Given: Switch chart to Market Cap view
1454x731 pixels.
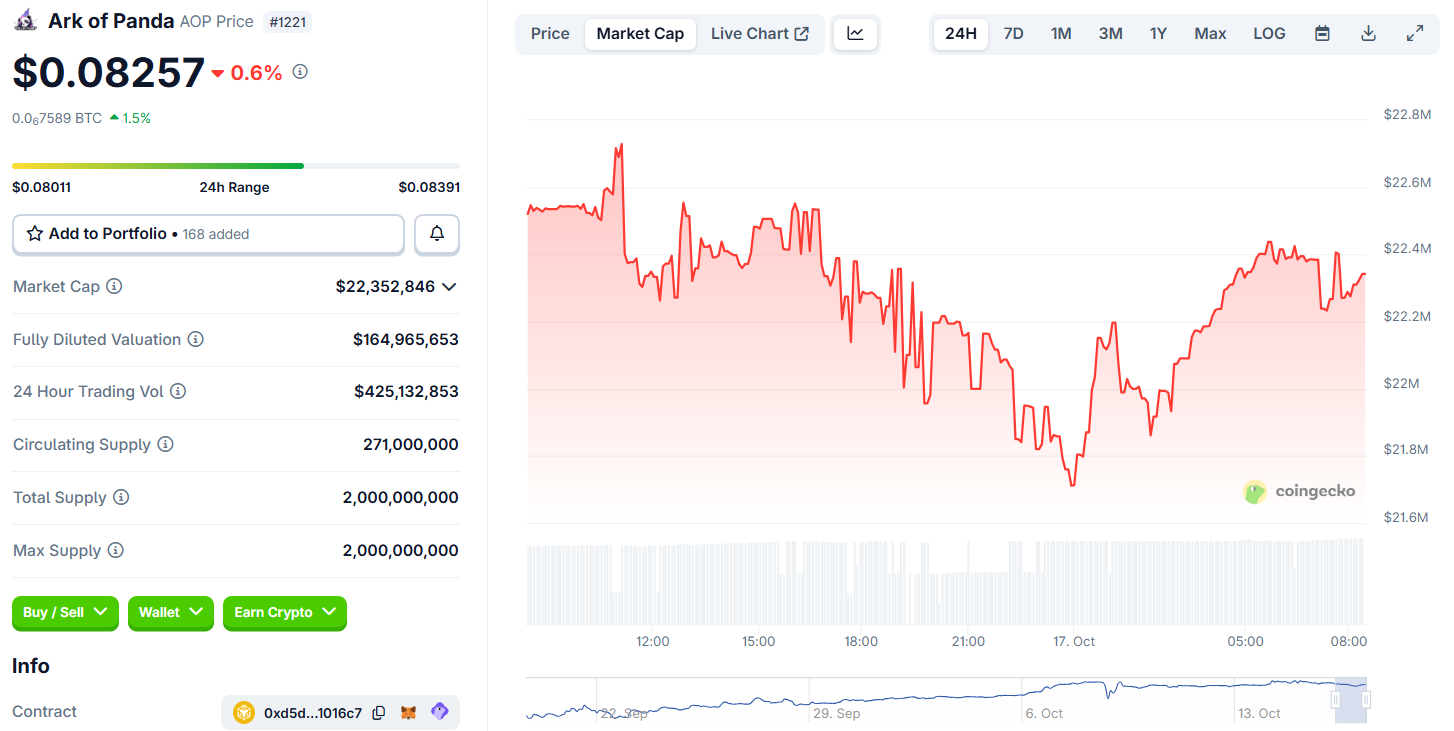Looking at the screenshot, I should tap(640, 33).
